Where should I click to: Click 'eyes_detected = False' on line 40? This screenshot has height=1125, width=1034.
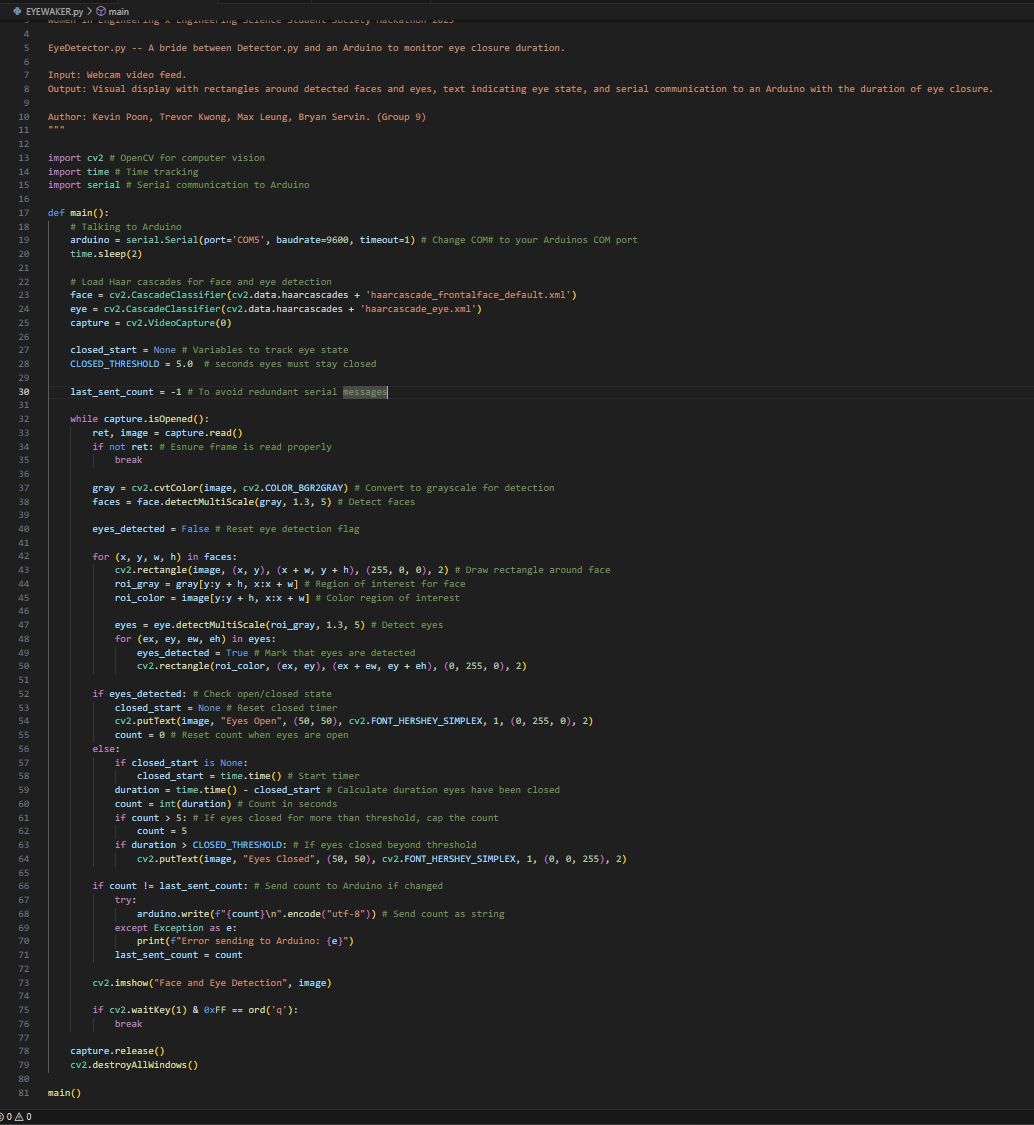(151, 529)
